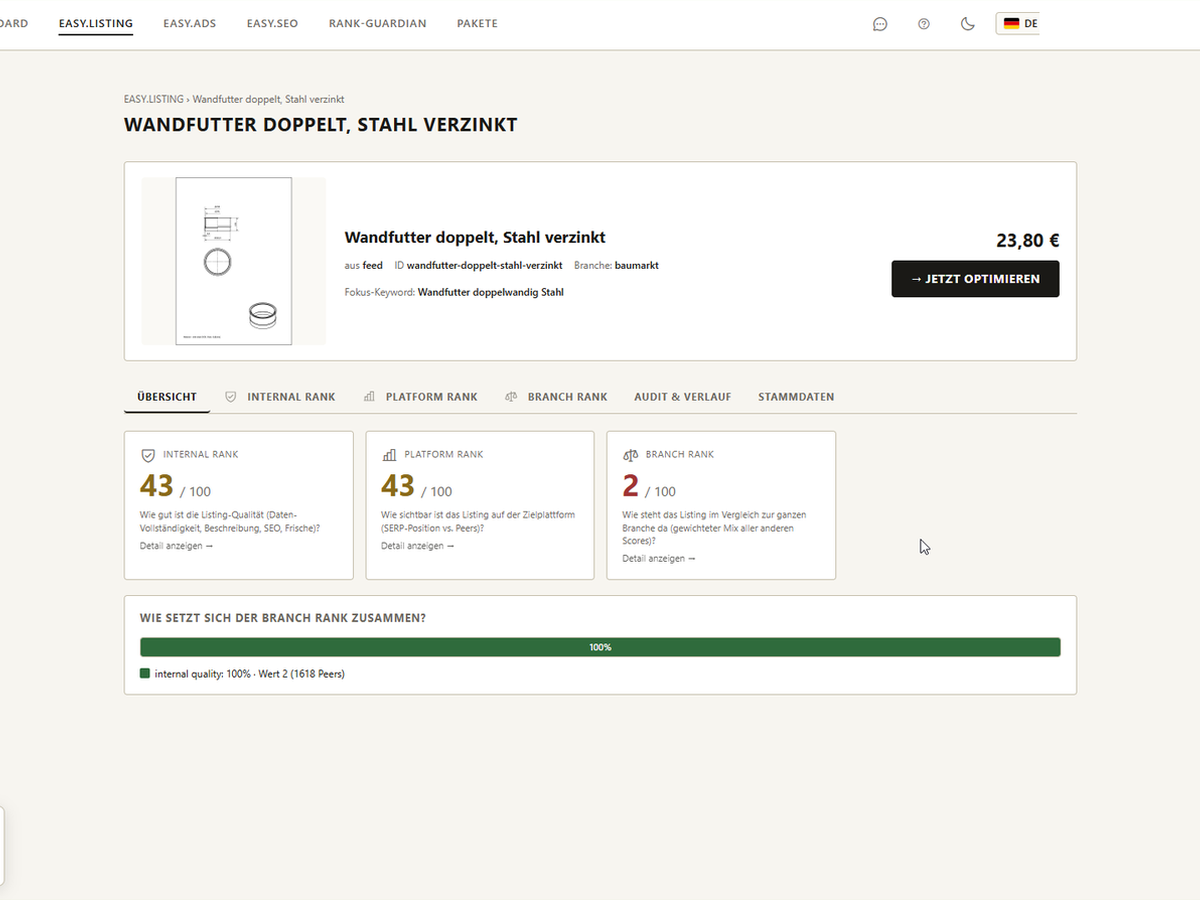
Task: Toggle dark mode moon icon
Action: tap(968, 24)
